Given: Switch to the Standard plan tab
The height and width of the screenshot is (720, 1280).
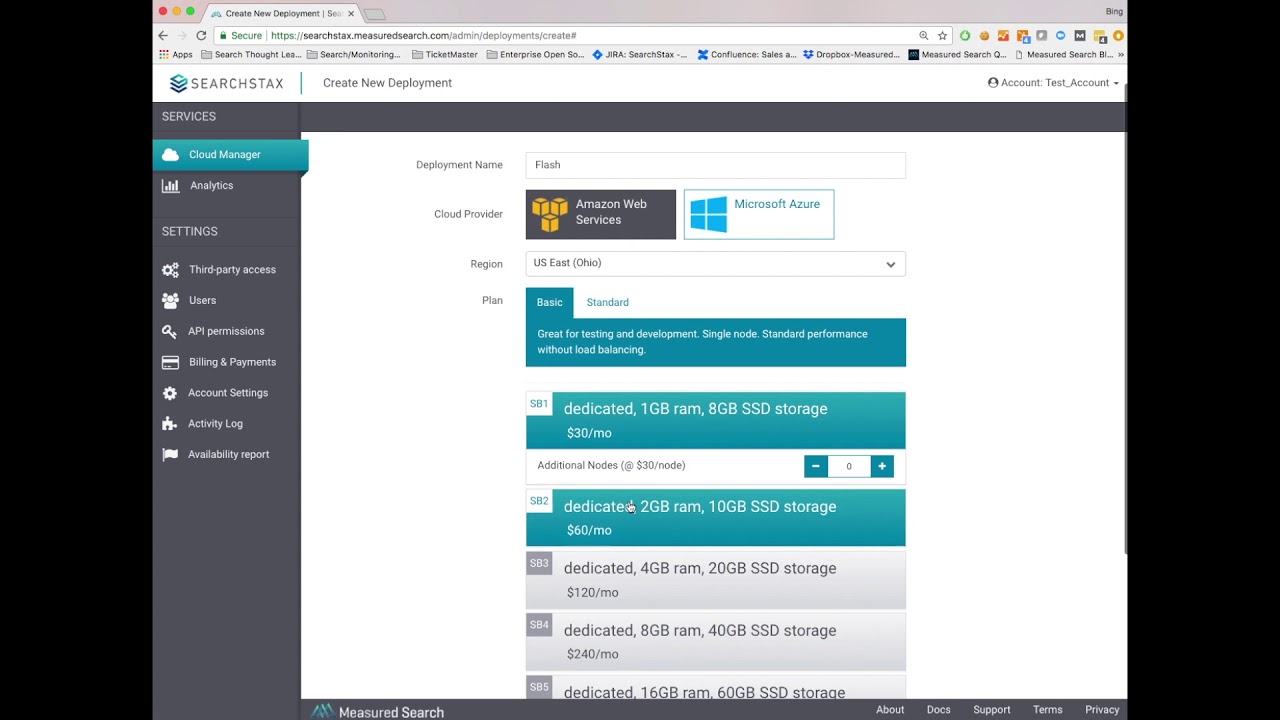Looking at the screenshot, I should click(x=607, y=302).
